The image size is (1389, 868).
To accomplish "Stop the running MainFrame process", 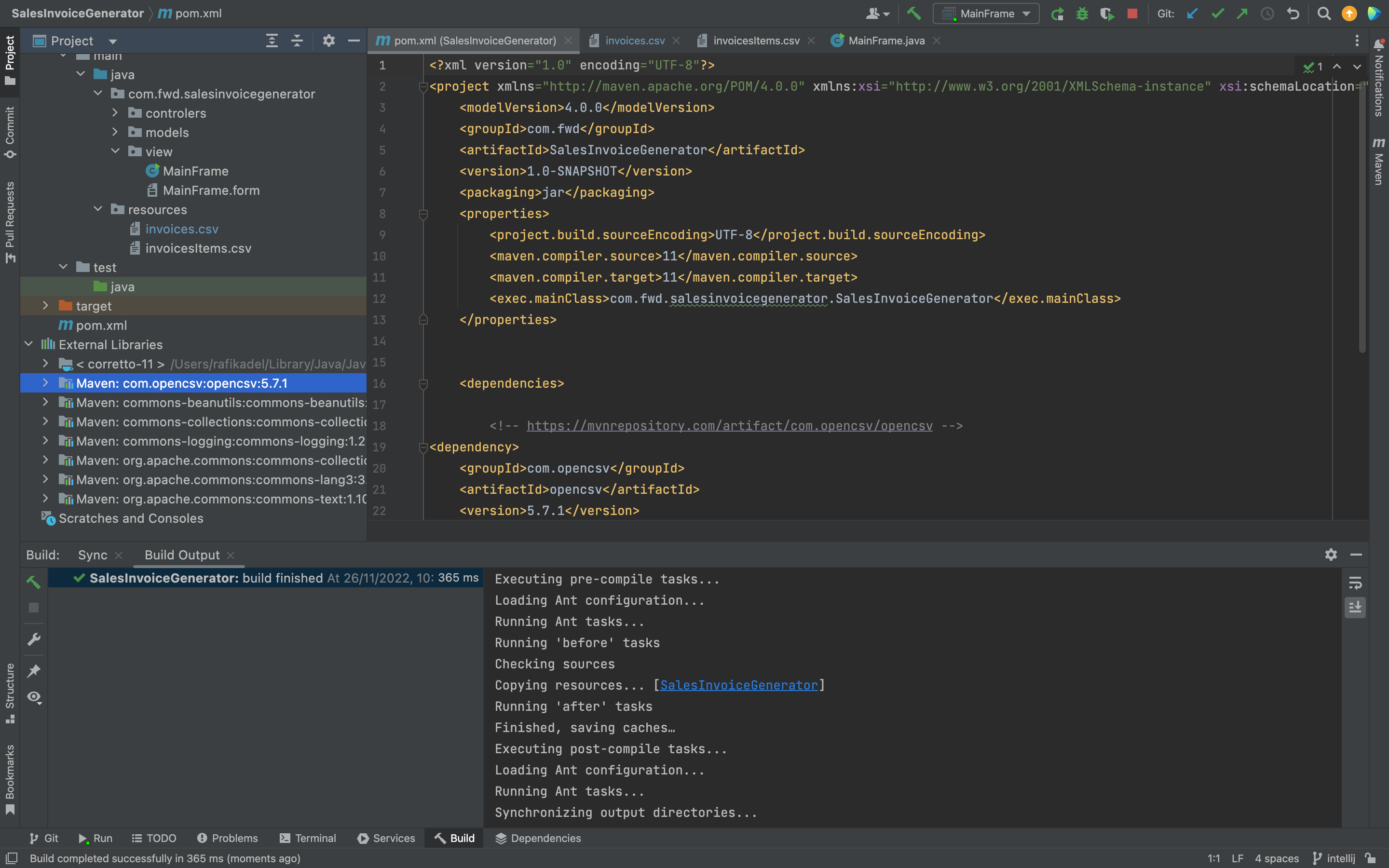I will pos(1132,13).
